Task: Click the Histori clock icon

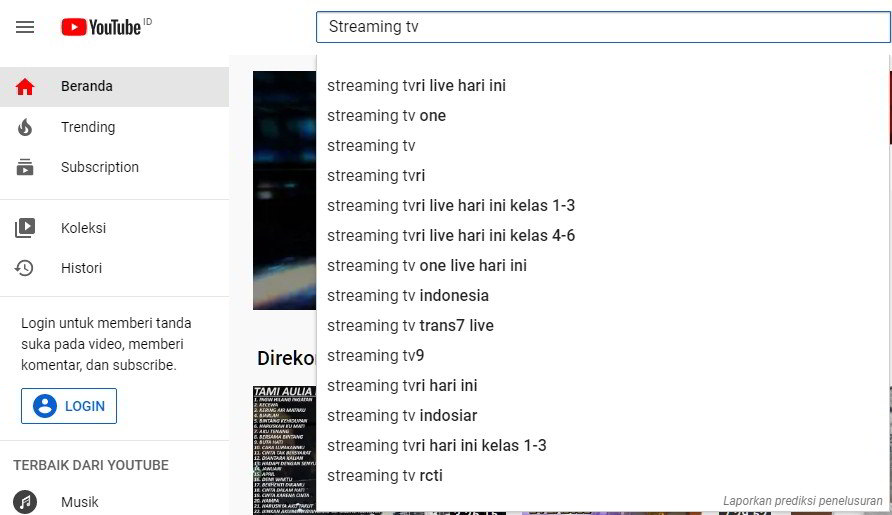Action: coord(25,268)
